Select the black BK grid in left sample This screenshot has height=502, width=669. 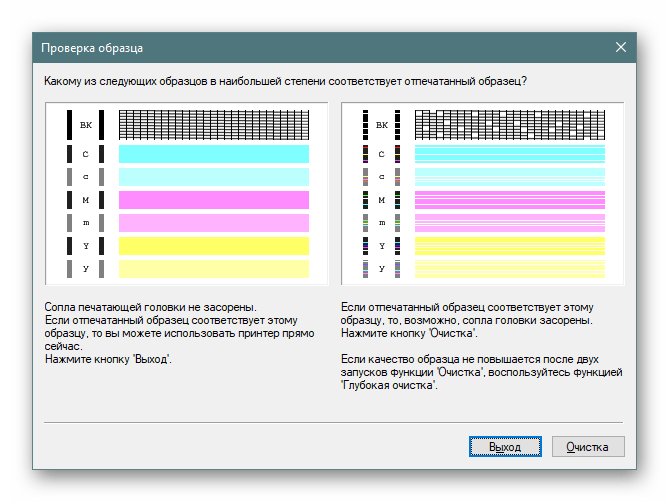coord(214,124)
